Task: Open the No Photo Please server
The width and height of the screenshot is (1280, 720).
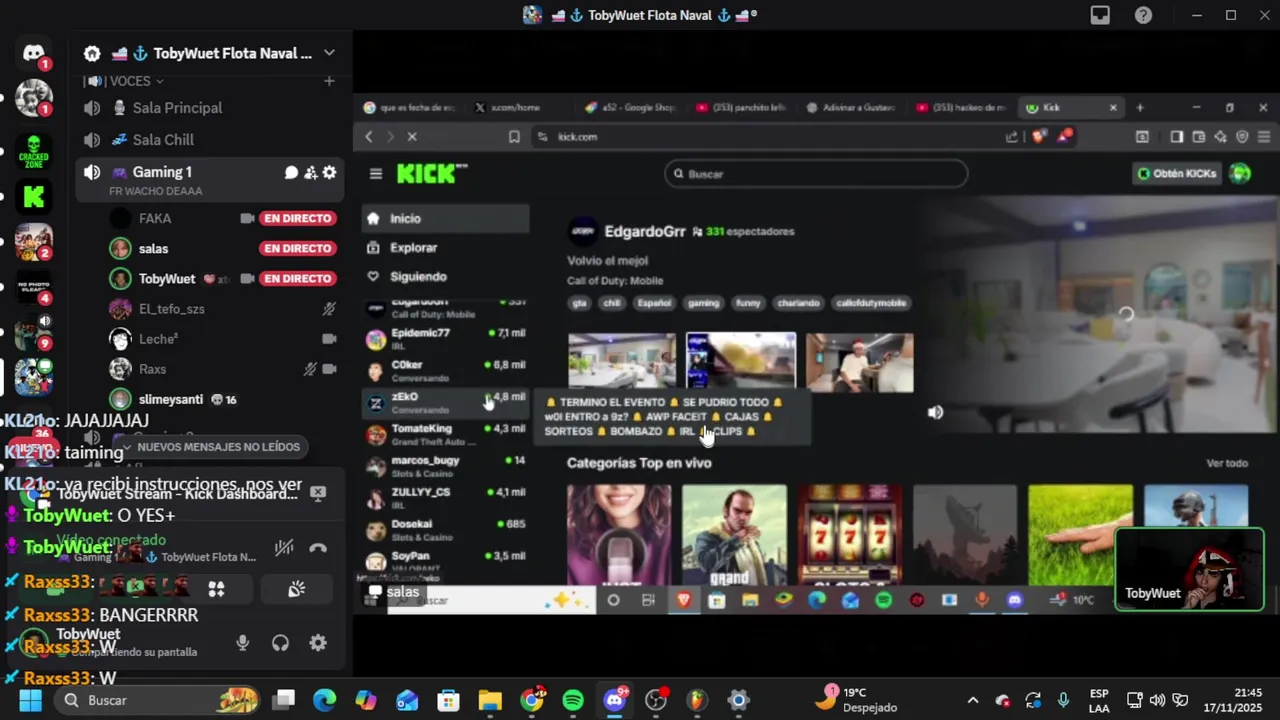Action: 34,289
